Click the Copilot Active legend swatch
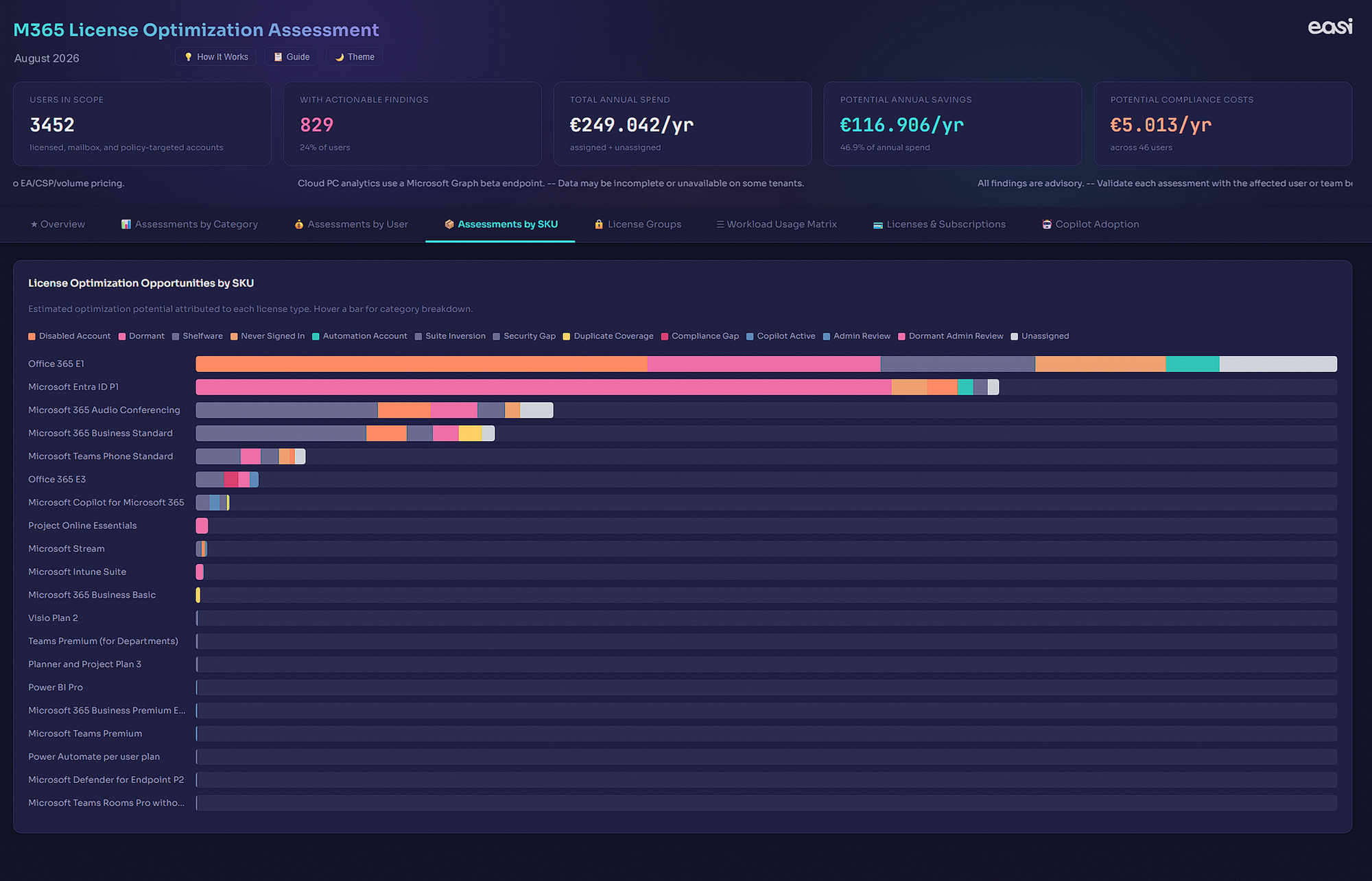 (x=750, y=336)
